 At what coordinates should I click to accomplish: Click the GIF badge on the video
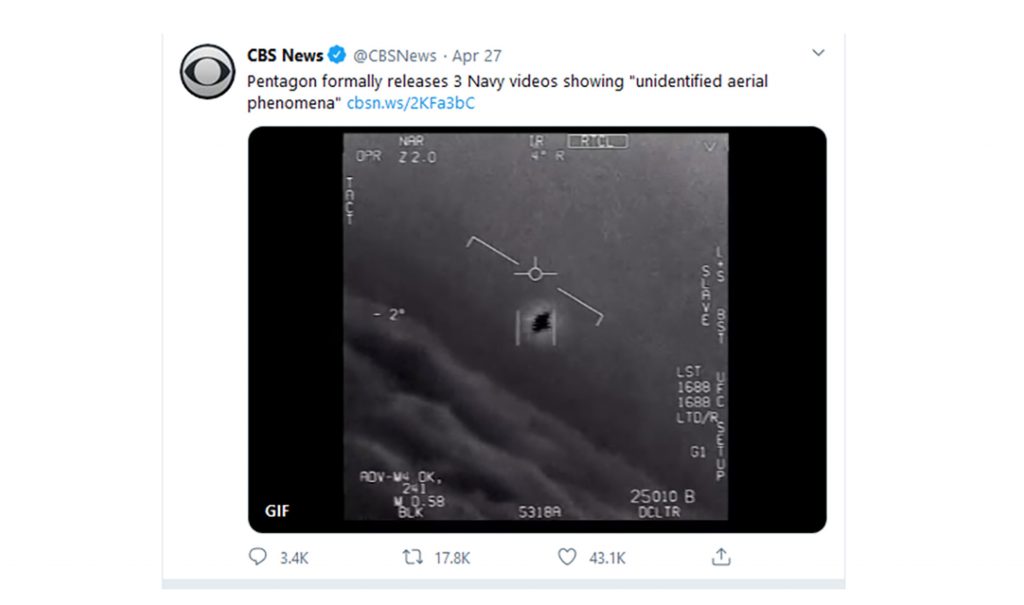[x=276, y=510]
